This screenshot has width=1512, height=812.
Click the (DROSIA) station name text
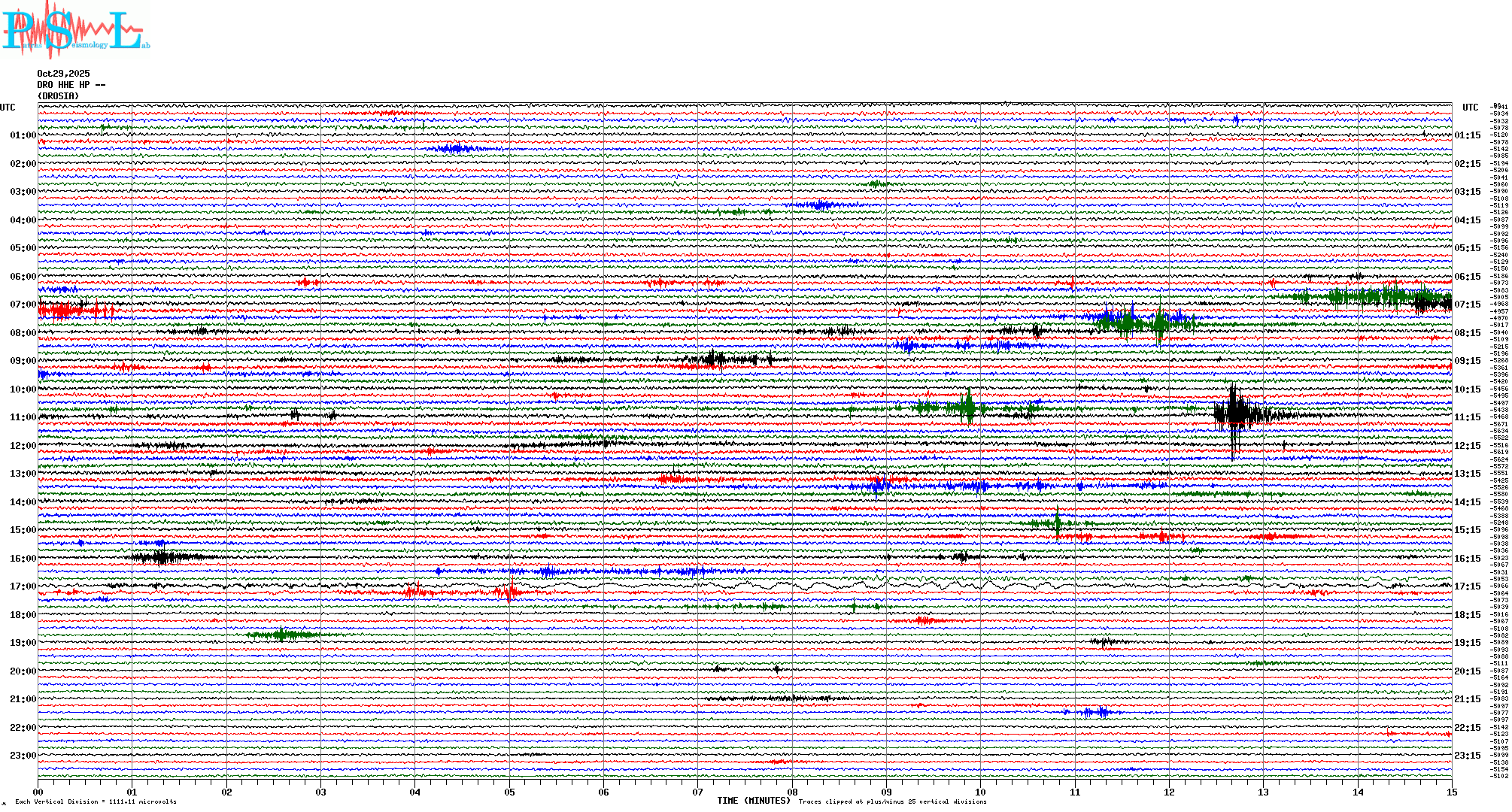point(58,96)
